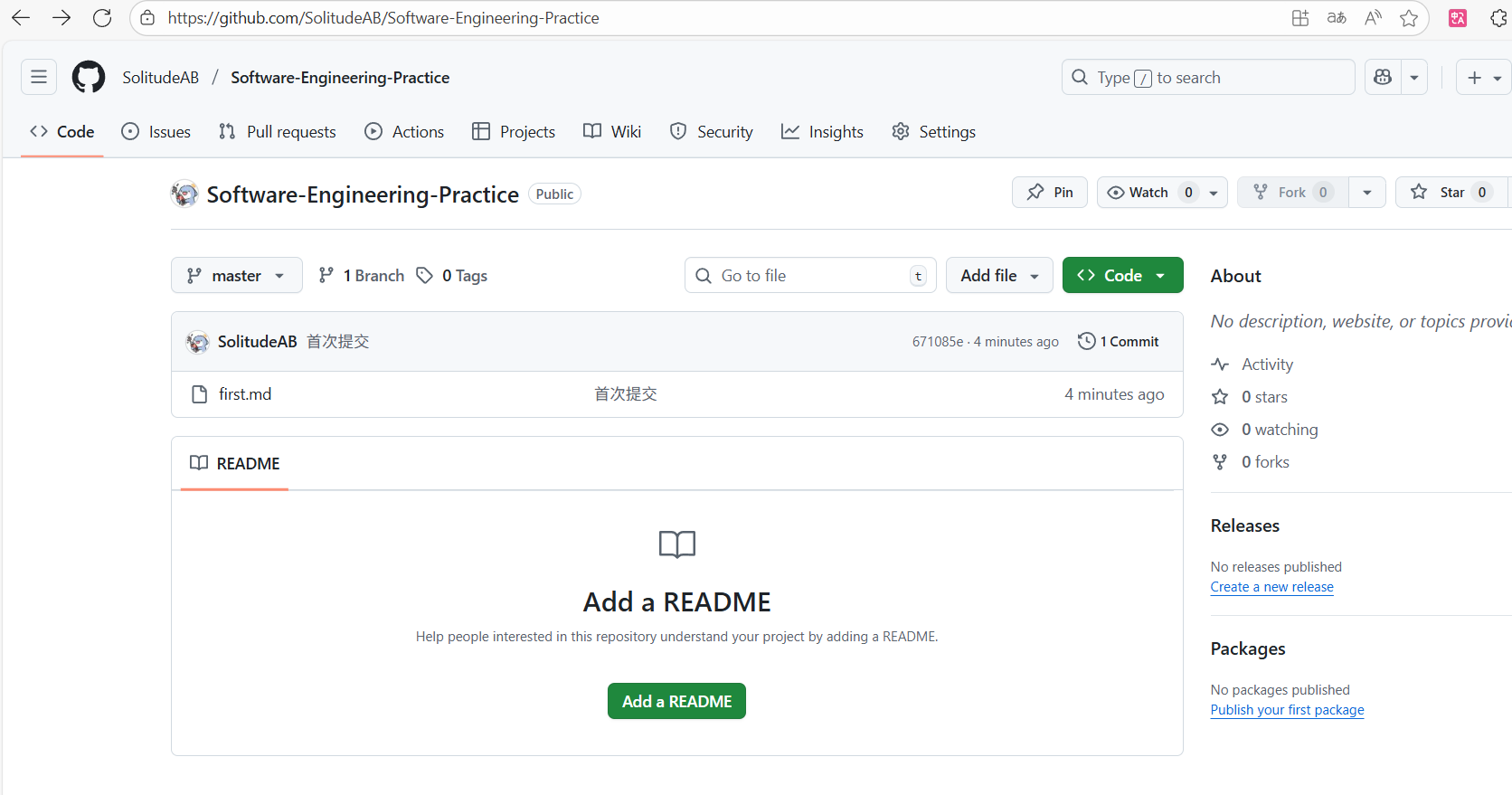Image resolution: width=1512 pixels, height=795 pixels.
Task: Go back with the browser back arrow
Action: pyautogui.click(x=21, y=18)
